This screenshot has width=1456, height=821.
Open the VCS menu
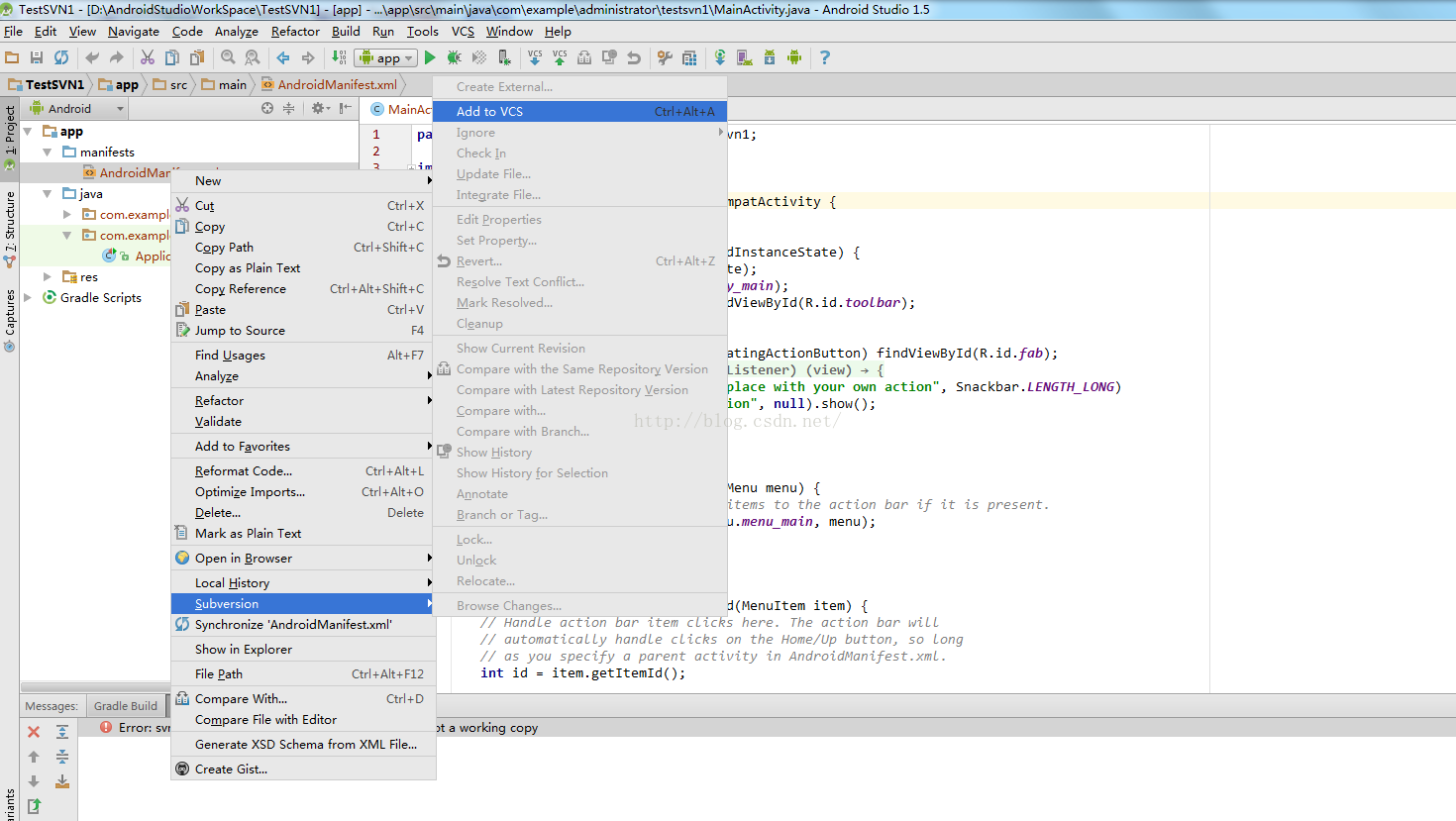pyautogui.click(x=463, y=31)
